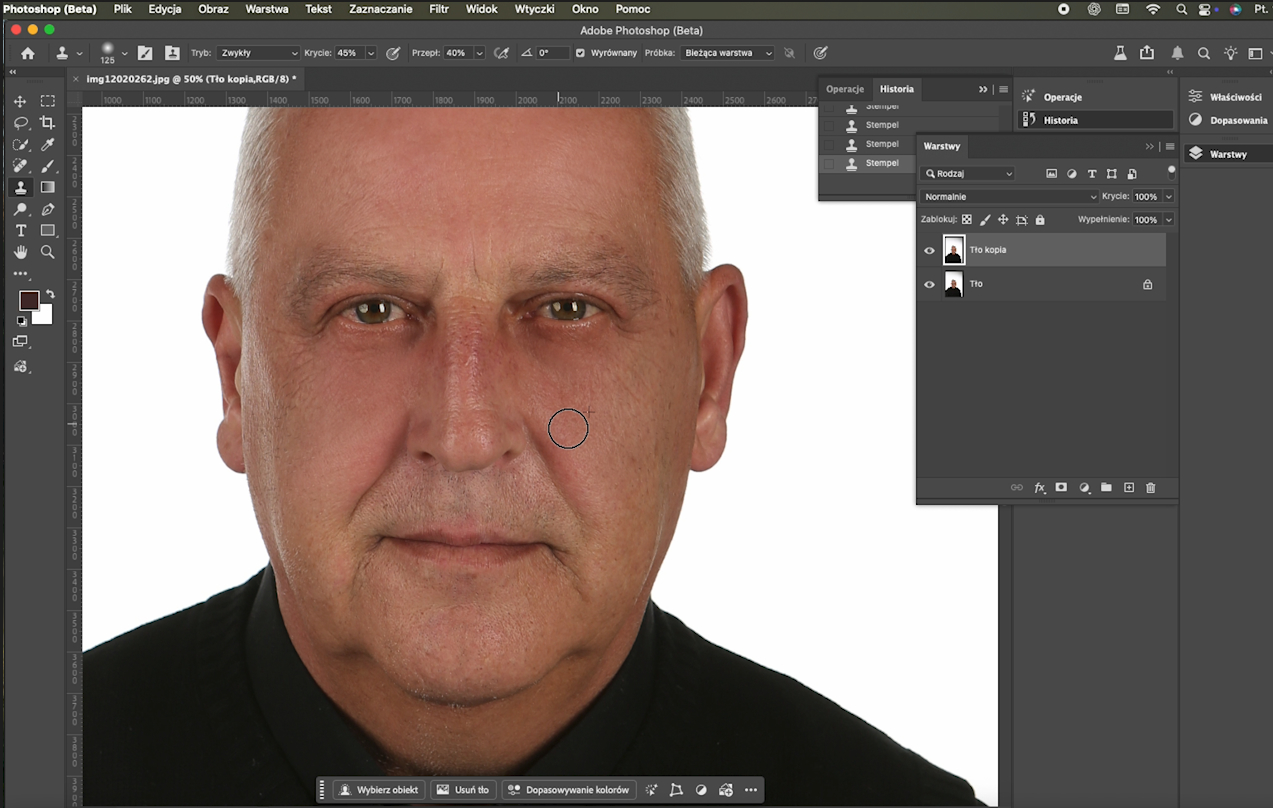The height and width of the screenshot is (808, 1273).
Task: Select the Crop tool
Action: (x=47, y=123)
